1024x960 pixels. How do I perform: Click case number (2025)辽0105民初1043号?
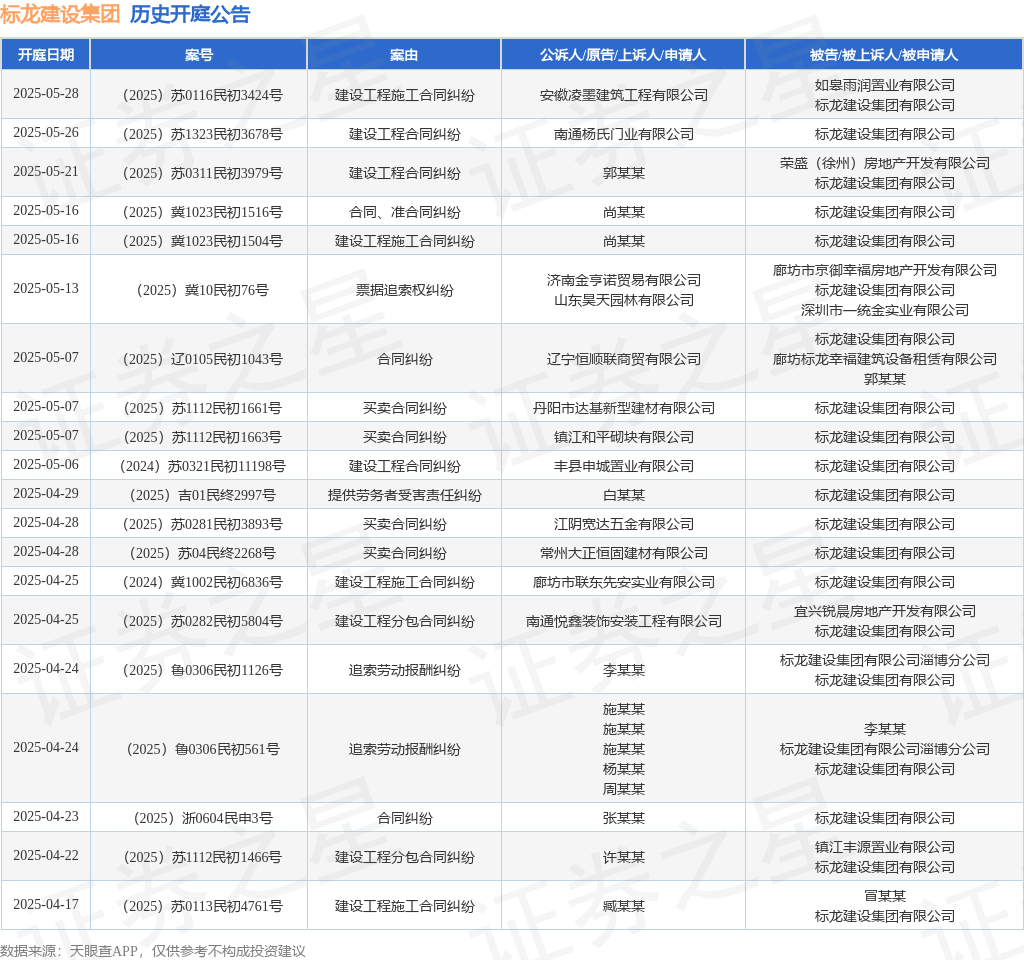[x=202, y=359]
